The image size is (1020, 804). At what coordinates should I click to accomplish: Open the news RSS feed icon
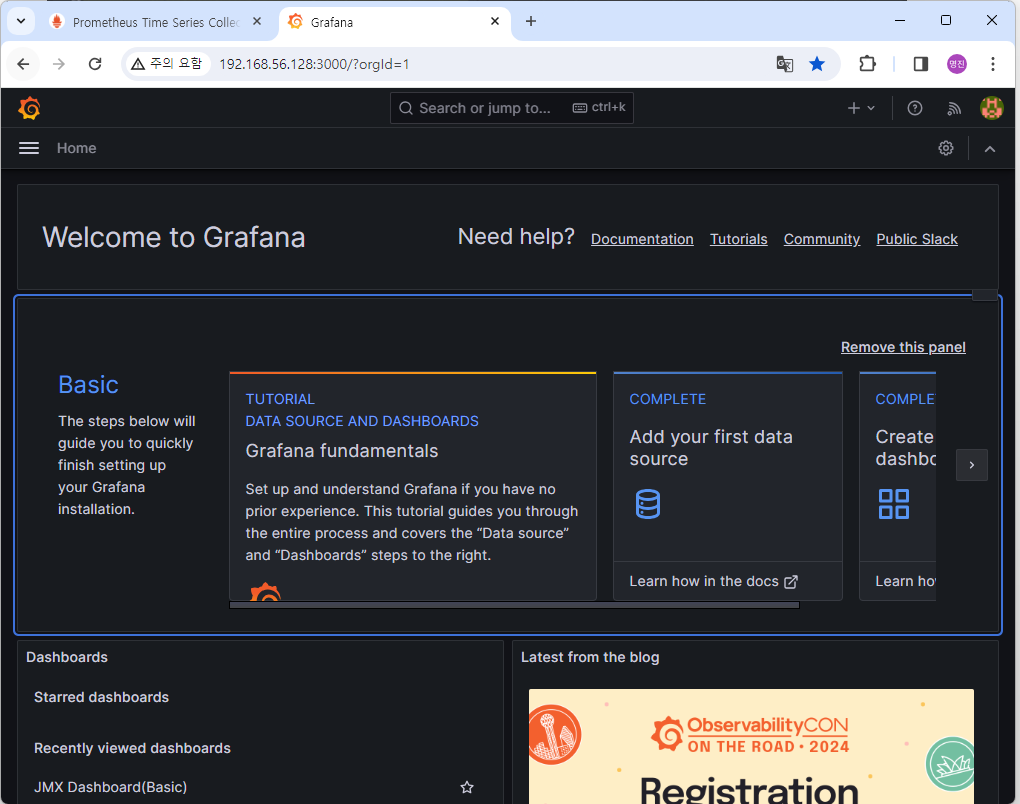[954, 109]
